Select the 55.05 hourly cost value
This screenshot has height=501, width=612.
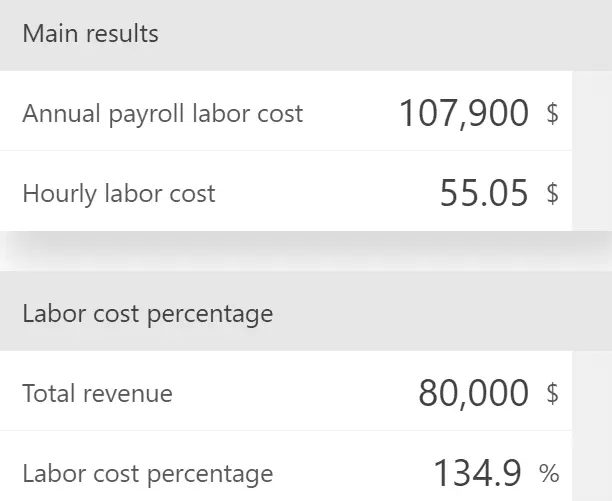tap(483, 193)
